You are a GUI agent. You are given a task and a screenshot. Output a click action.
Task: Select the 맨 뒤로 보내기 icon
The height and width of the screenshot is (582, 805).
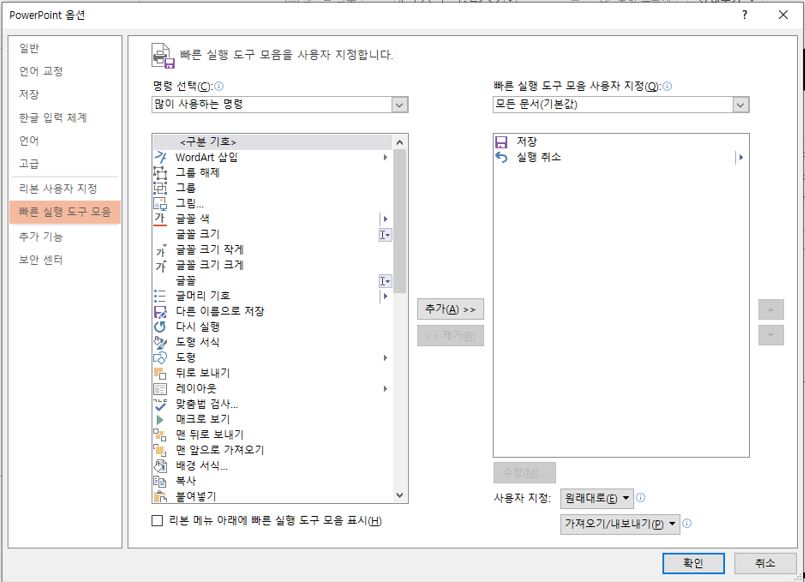click(160, 435)
